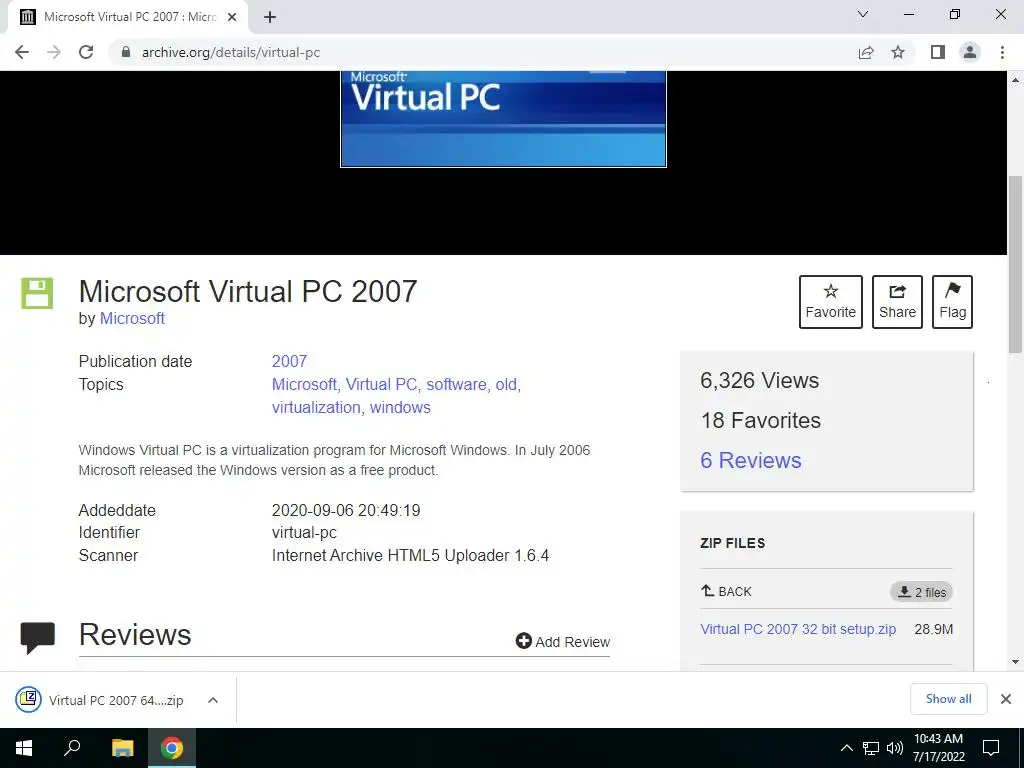Viewport: 1024px width, 768px height.
Task: Open network status tray icon
Action: click(871, 748)
